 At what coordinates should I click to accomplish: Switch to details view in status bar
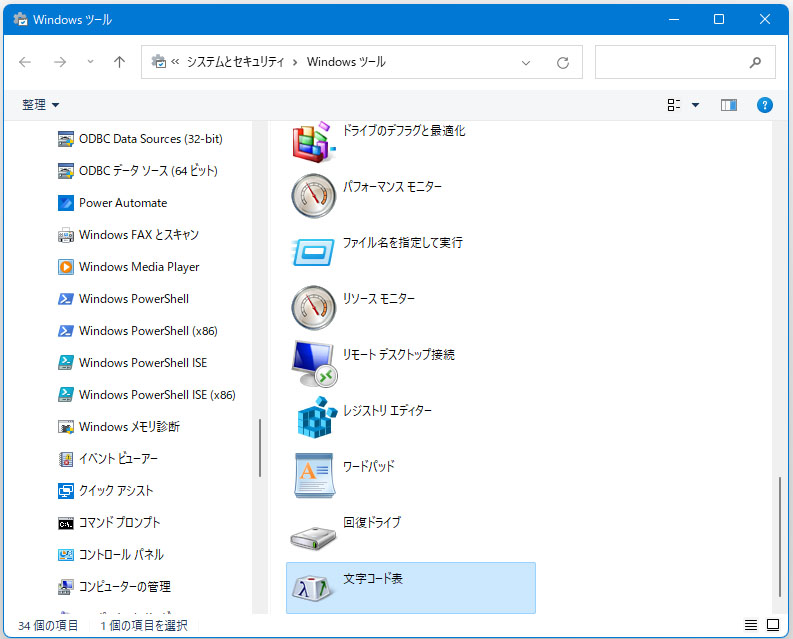(x=751, y=625)
